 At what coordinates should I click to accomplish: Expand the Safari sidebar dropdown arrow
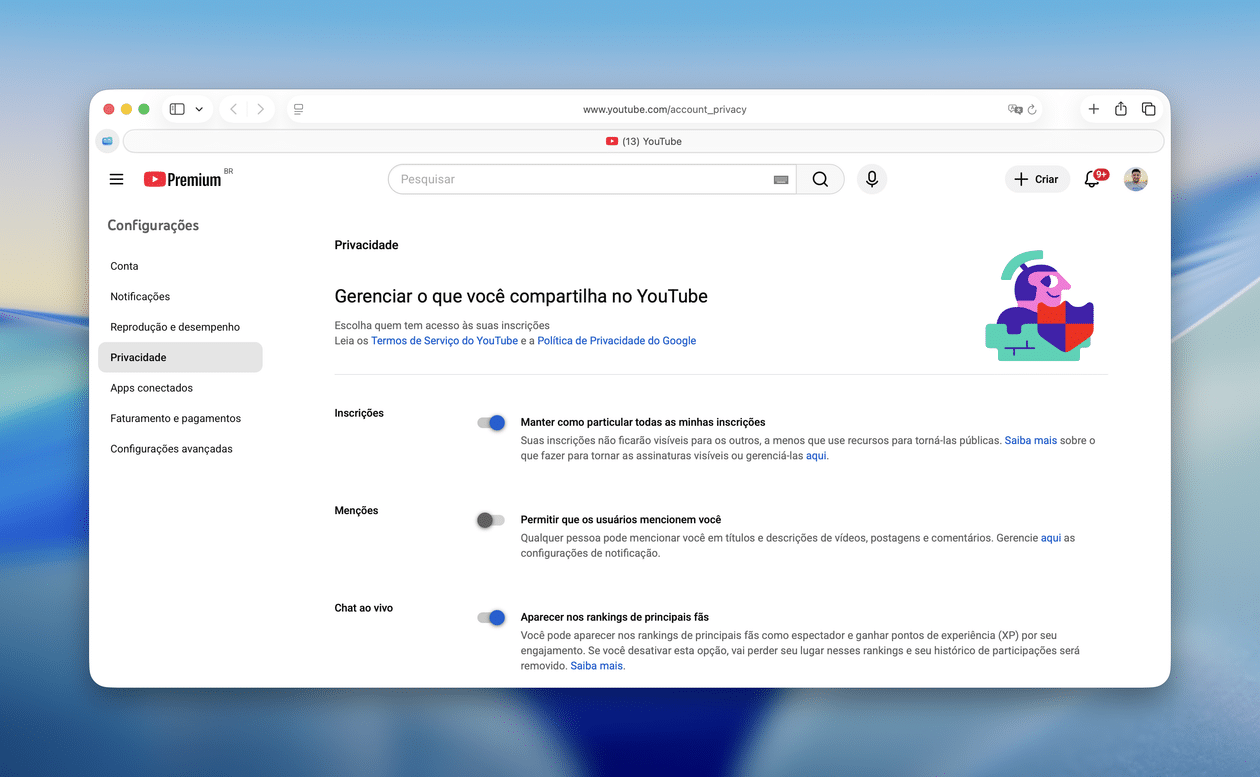pyautogui.click(x=199, y=109)
